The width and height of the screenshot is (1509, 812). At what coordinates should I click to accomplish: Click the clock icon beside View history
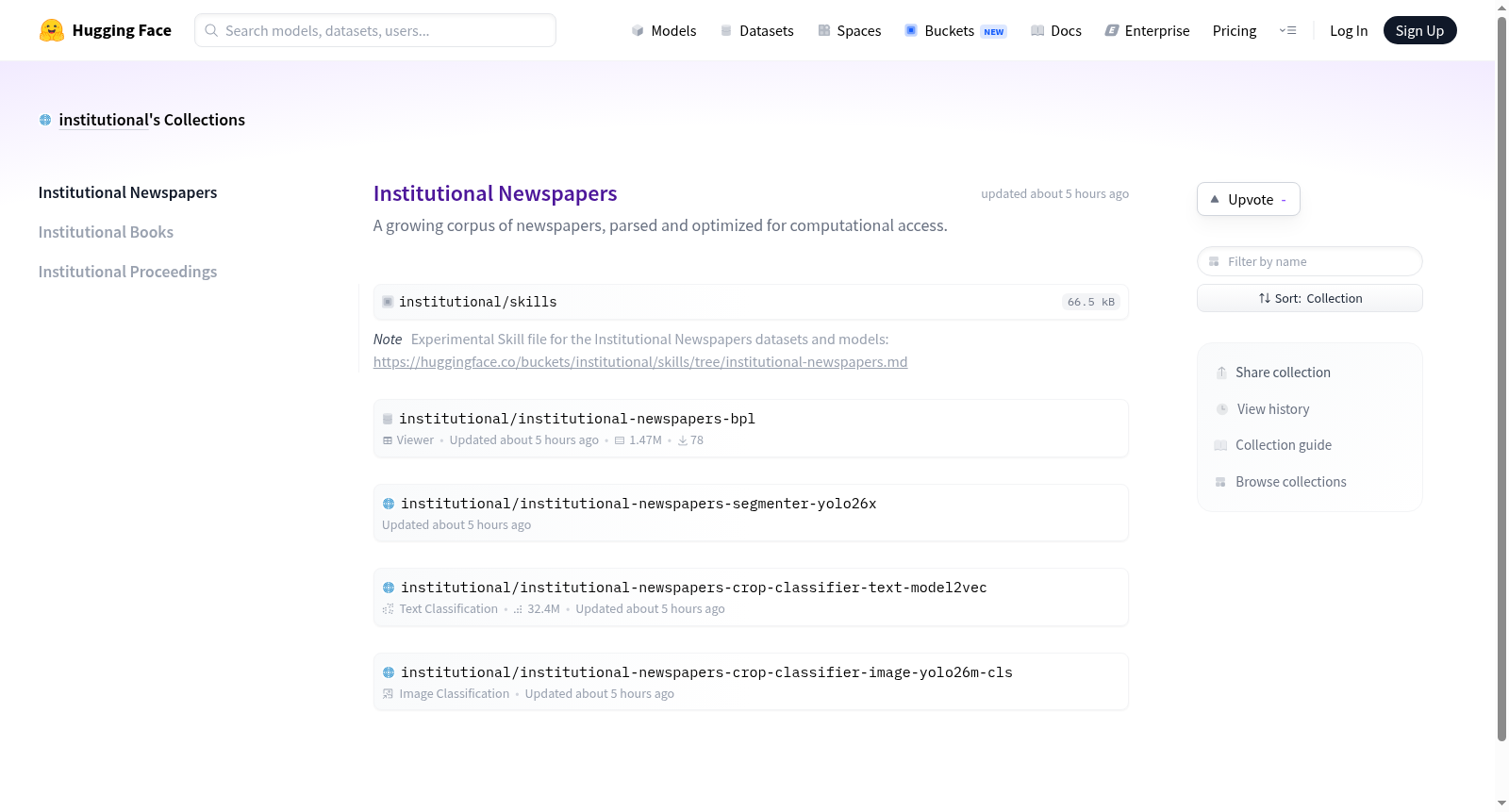coord(1221,409)
